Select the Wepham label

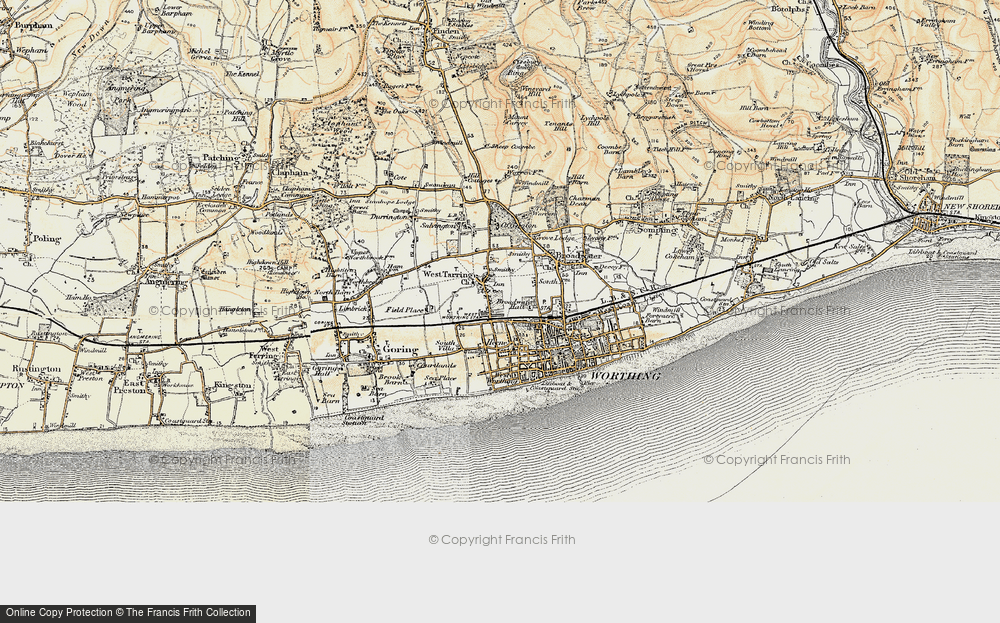point(31,50)
